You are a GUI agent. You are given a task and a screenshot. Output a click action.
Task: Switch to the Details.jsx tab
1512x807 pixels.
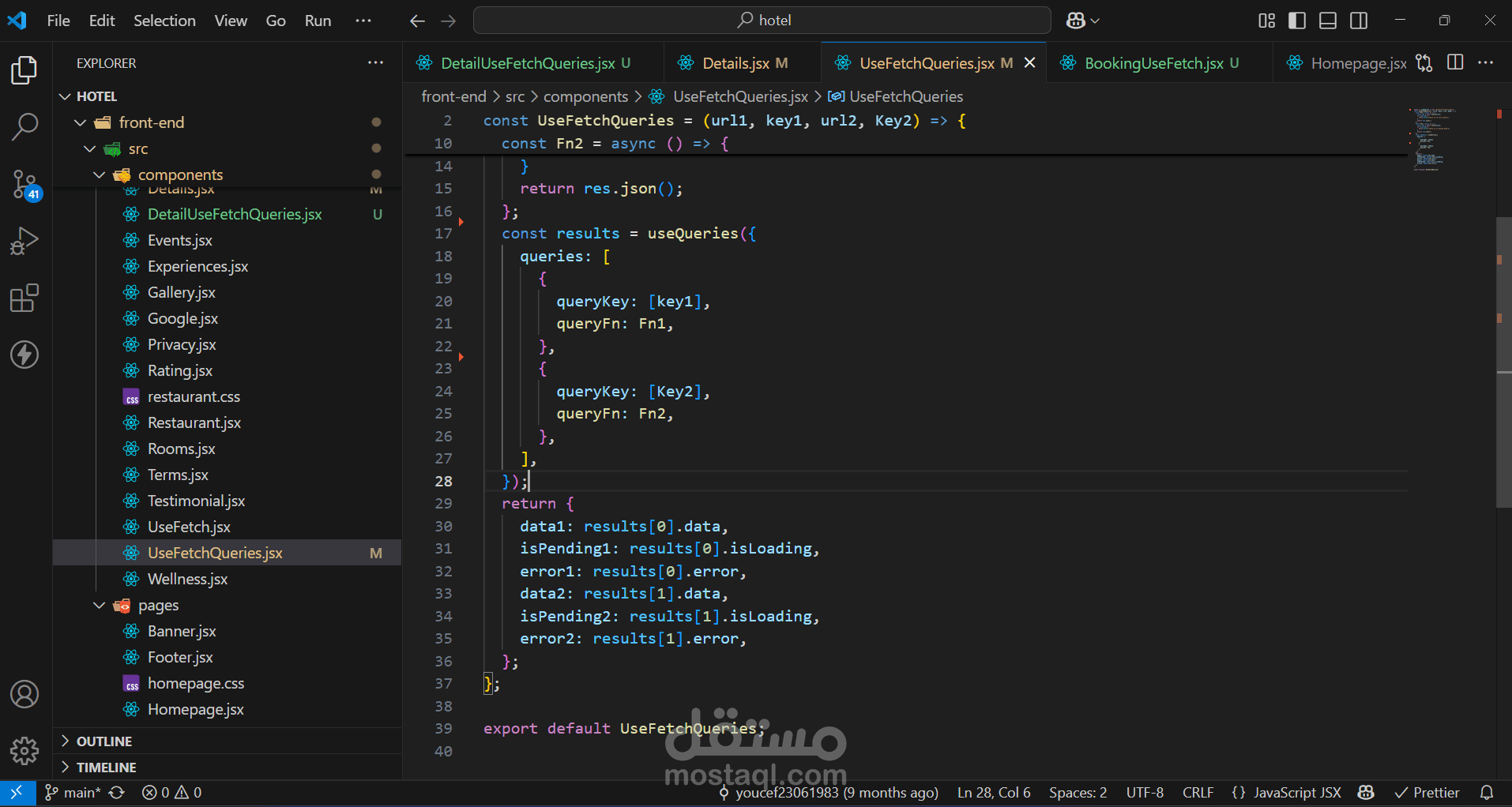point(743,63)
